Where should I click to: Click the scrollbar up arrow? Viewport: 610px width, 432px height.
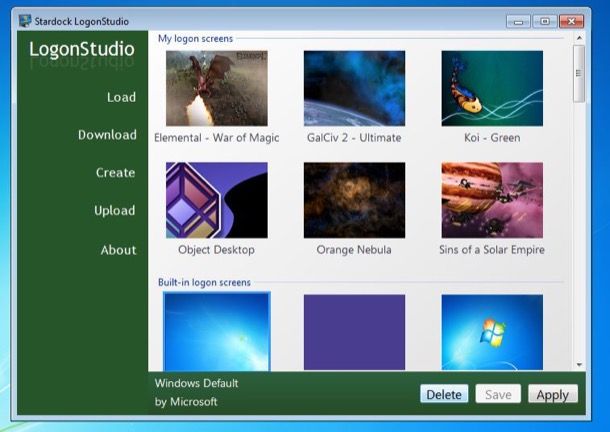(579, 38)
